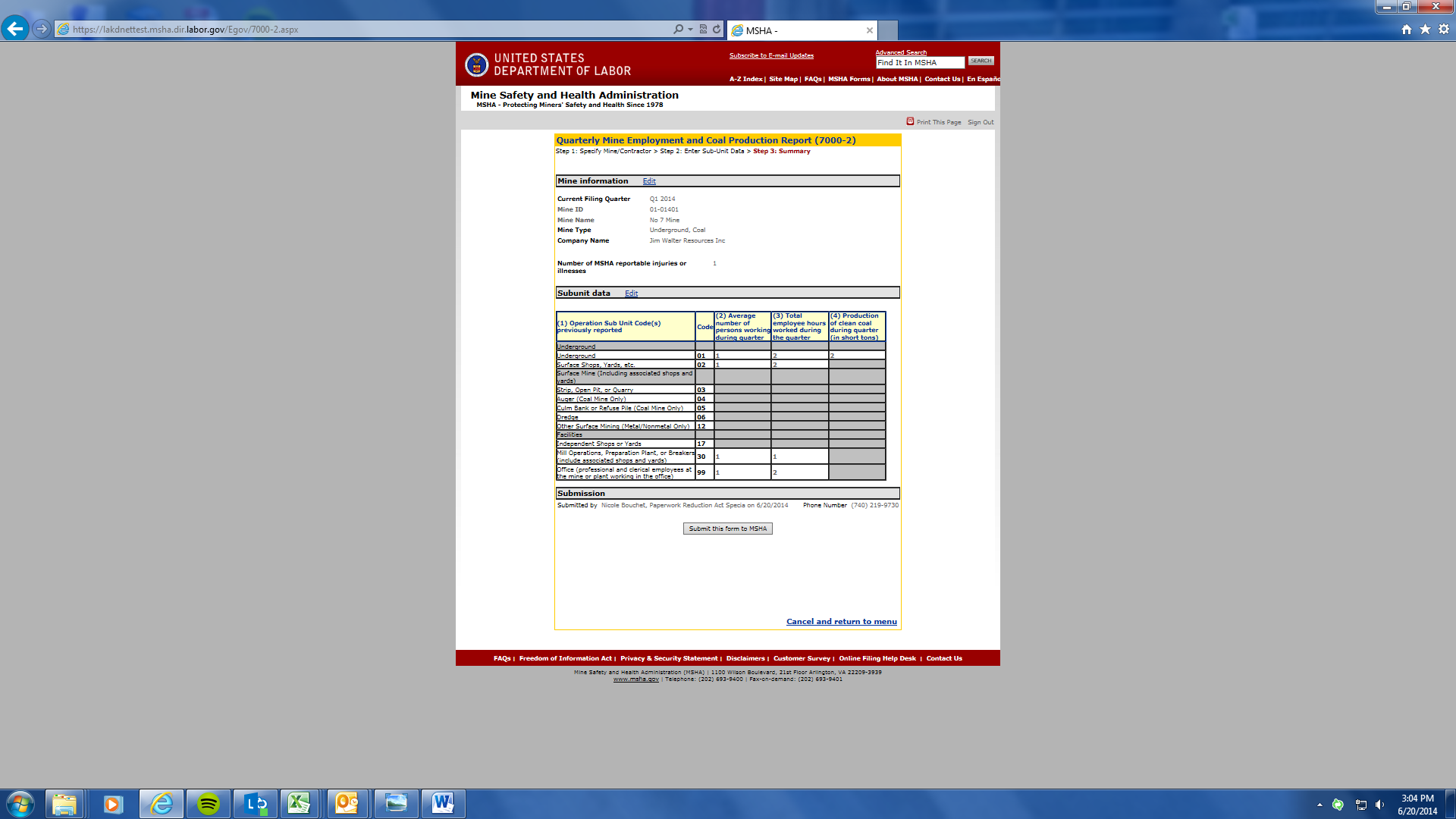
Task: Open the new tab button
Action: click(888, 30)
